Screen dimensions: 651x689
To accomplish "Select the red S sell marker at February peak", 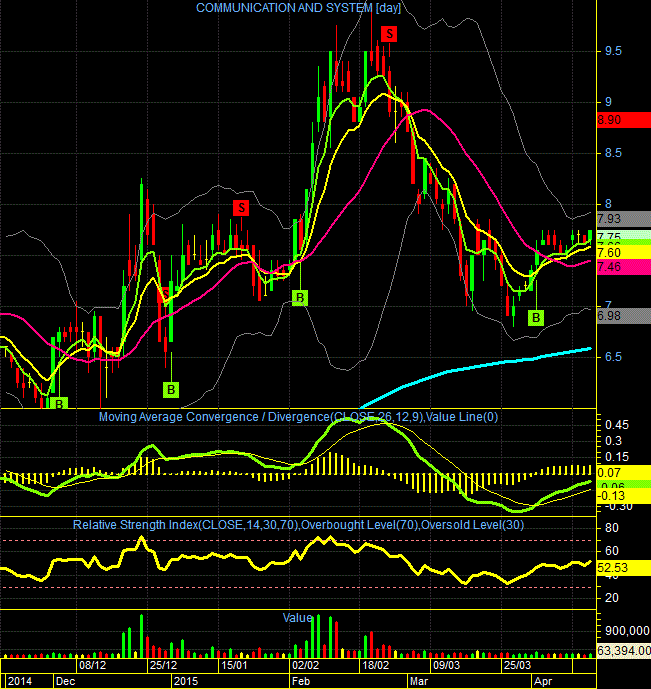I will (389, 34).
